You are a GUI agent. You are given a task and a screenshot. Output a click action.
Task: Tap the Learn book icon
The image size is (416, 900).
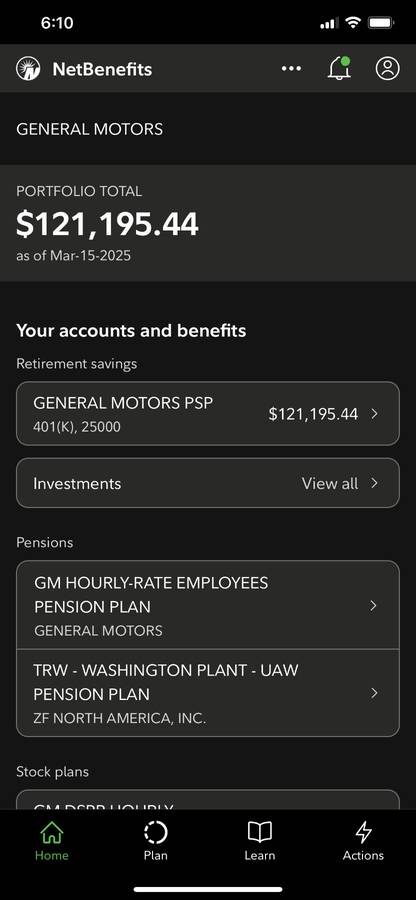[x=259, y=832]
